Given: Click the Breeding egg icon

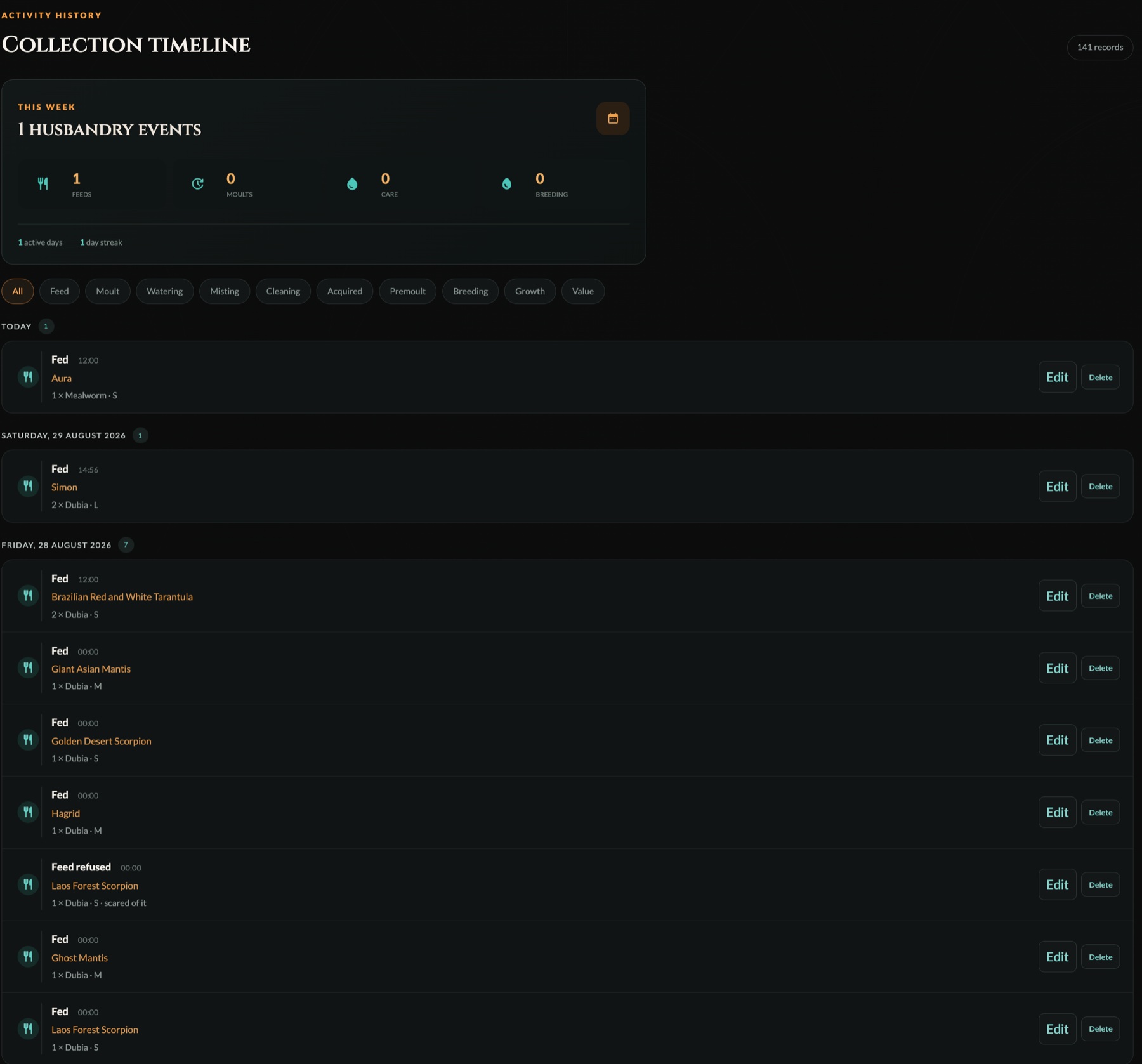Looking at the screenshot, I should pyautogui.click(x=506, y=184).
